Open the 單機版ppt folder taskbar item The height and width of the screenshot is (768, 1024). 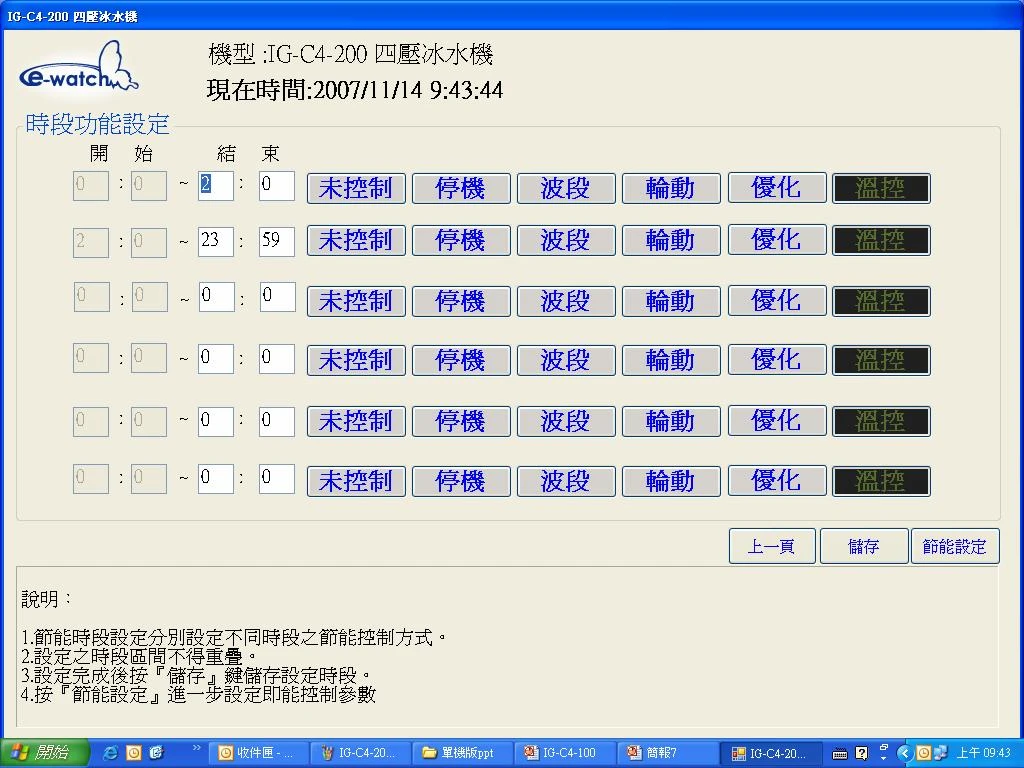(x=464, y=753)
